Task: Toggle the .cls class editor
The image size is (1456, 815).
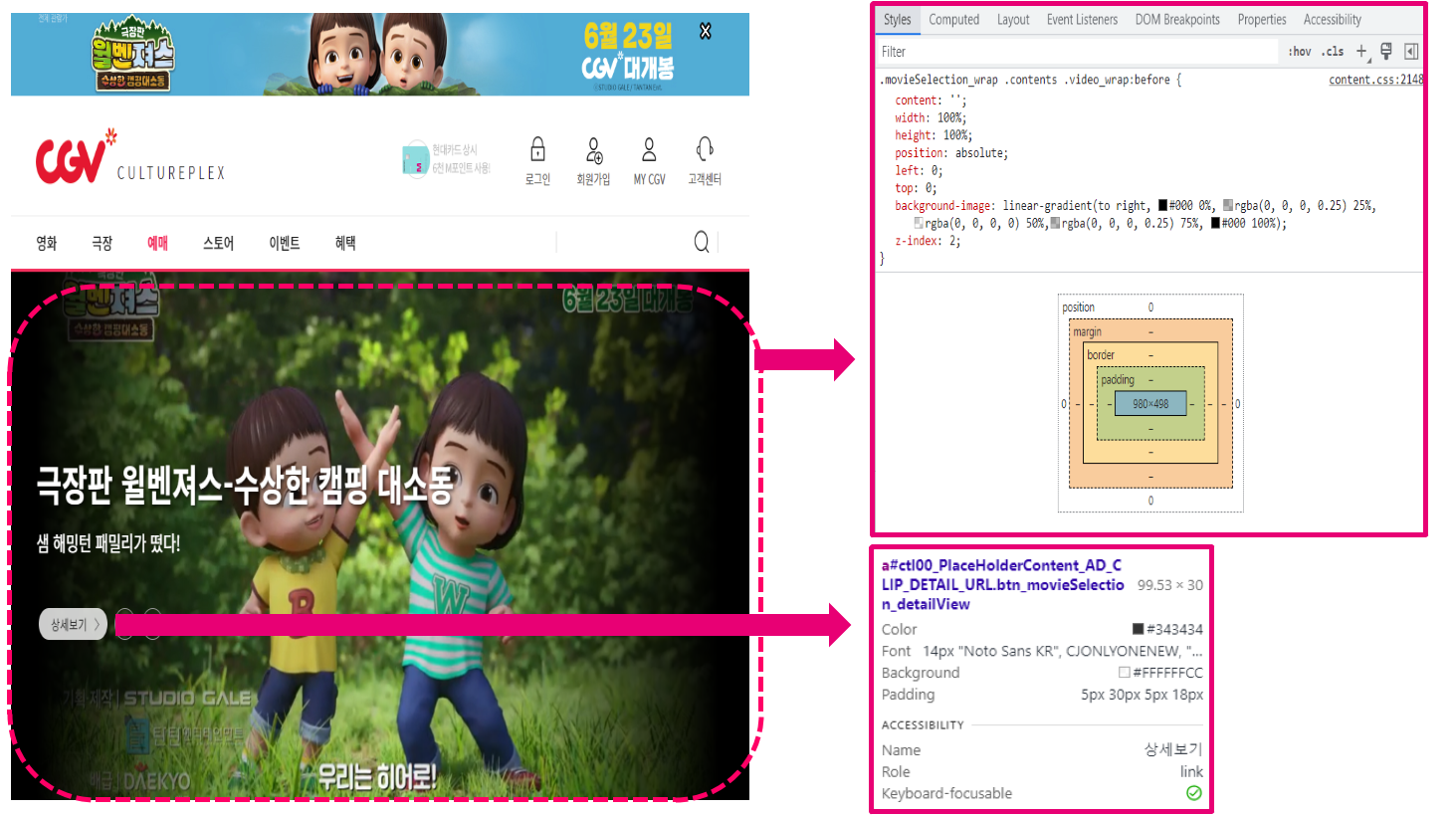Action: point(1333,52)
